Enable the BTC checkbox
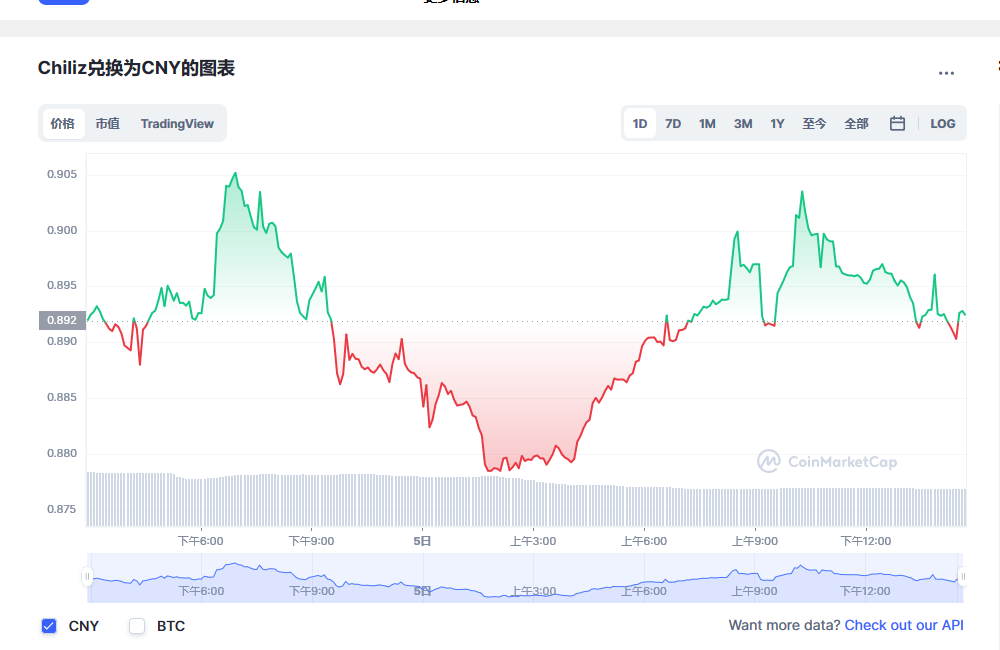 click(x=136, y=626)
